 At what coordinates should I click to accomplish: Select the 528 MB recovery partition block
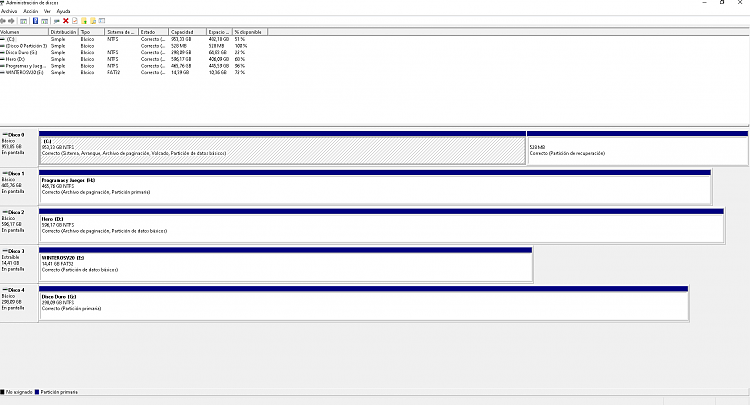(x=637, y=148)
